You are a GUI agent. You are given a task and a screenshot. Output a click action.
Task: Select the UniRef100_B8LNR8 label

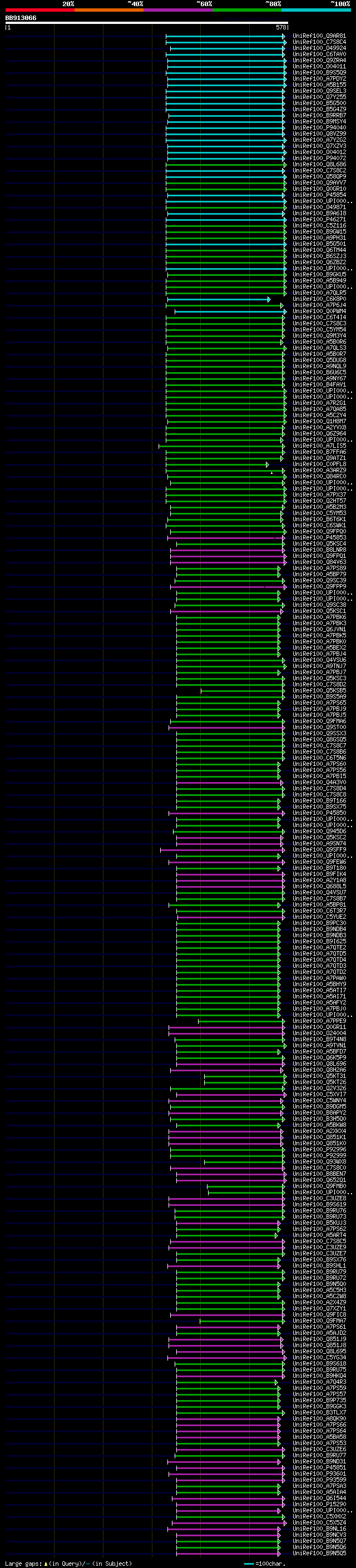click(319, 550)
